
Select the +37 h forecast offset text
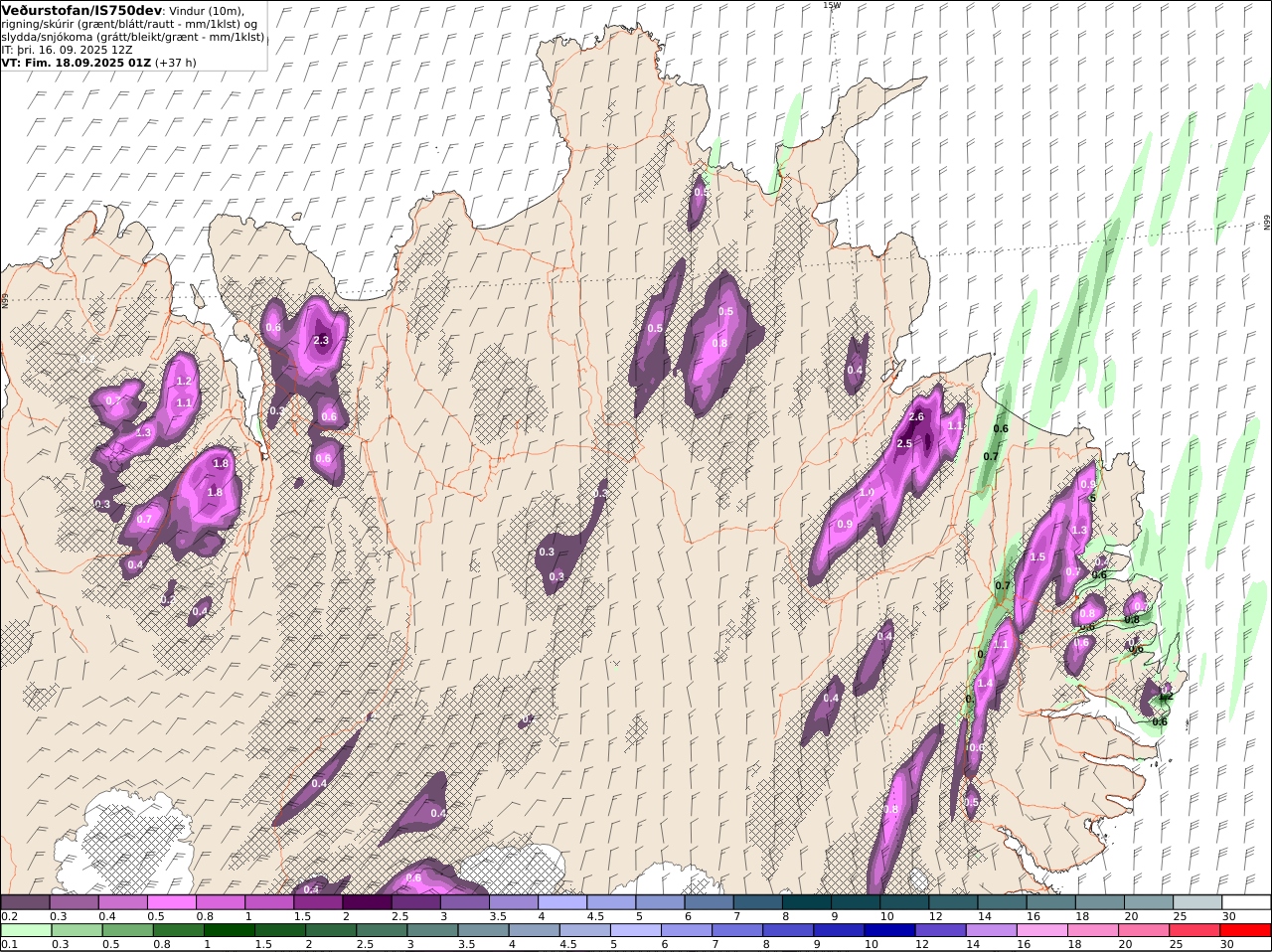click(x=176, y=63)
